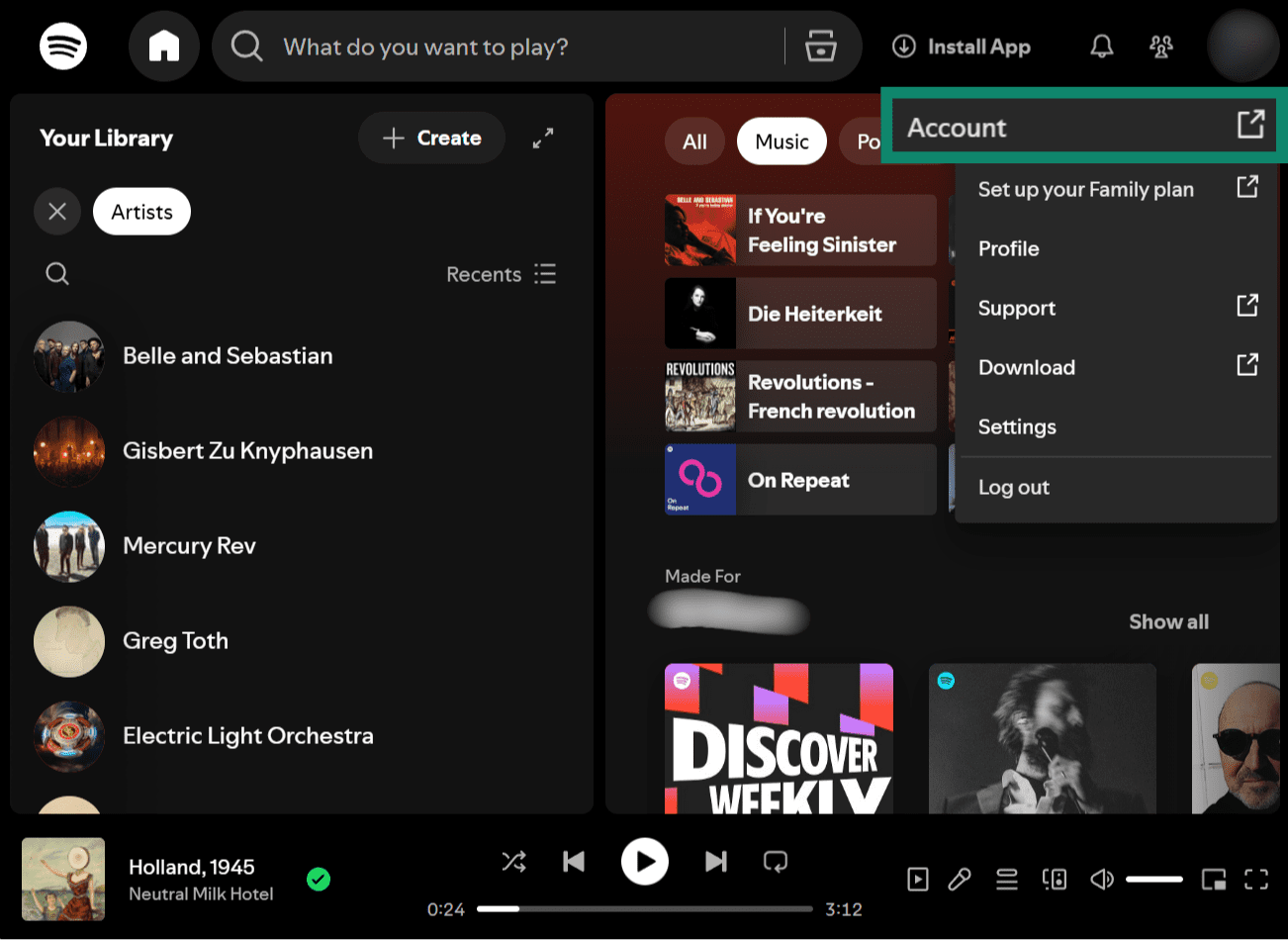The image size is (1288, 940).
Task: Enable repeat mode
Action: (x=777, y=862)
